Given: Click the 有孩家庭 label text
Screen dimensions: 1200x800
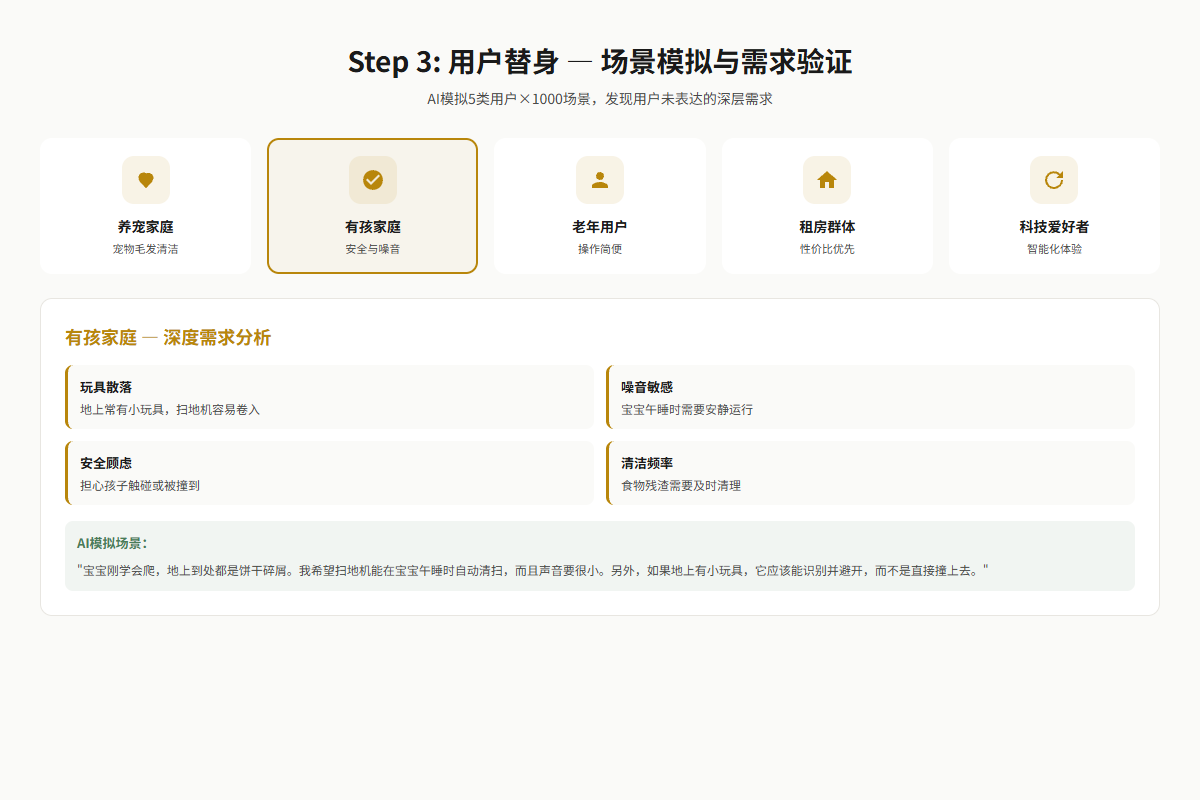Looking at the screenshot, I should [x=373, y=227].
